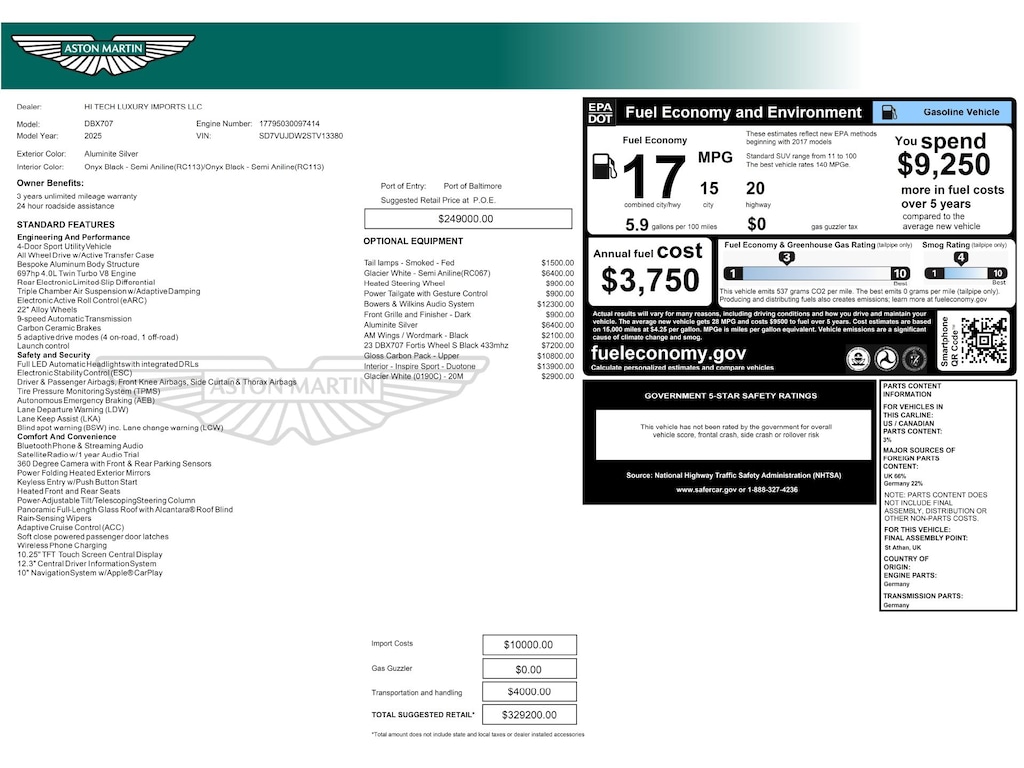1024x768 pixels.
Task: Click the Gasoline Vehicle label
Action: coord(960,113)
